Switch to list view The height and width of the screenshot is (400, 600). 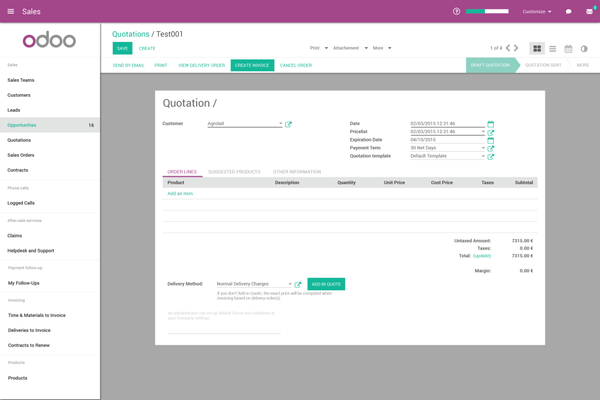[553, 48]
